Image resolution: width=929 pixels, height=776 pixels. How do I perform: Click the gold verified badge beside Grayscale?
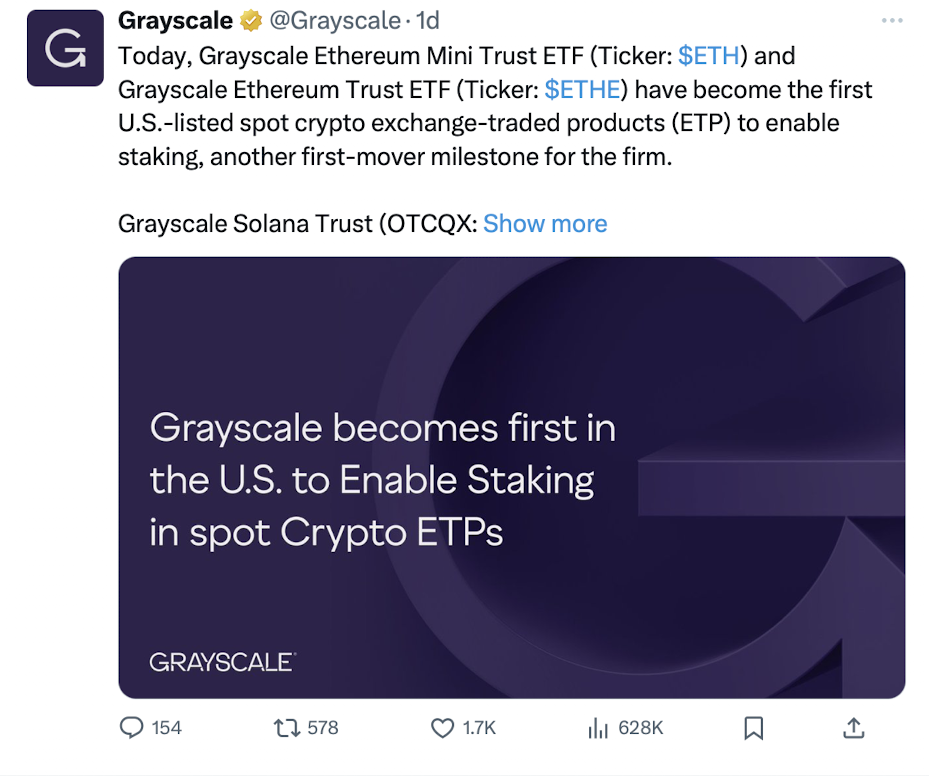[251, 21]
